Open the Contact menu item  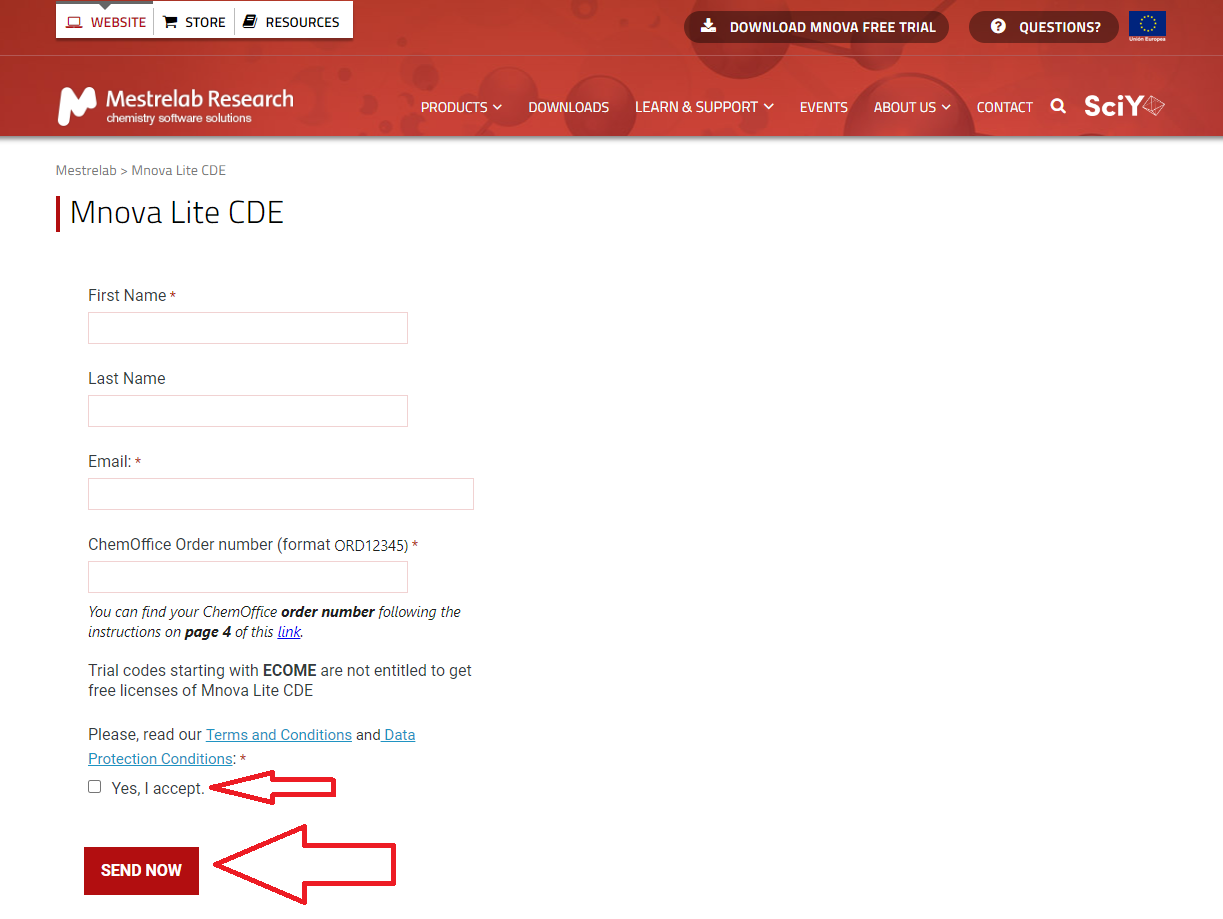point(1004,107)
